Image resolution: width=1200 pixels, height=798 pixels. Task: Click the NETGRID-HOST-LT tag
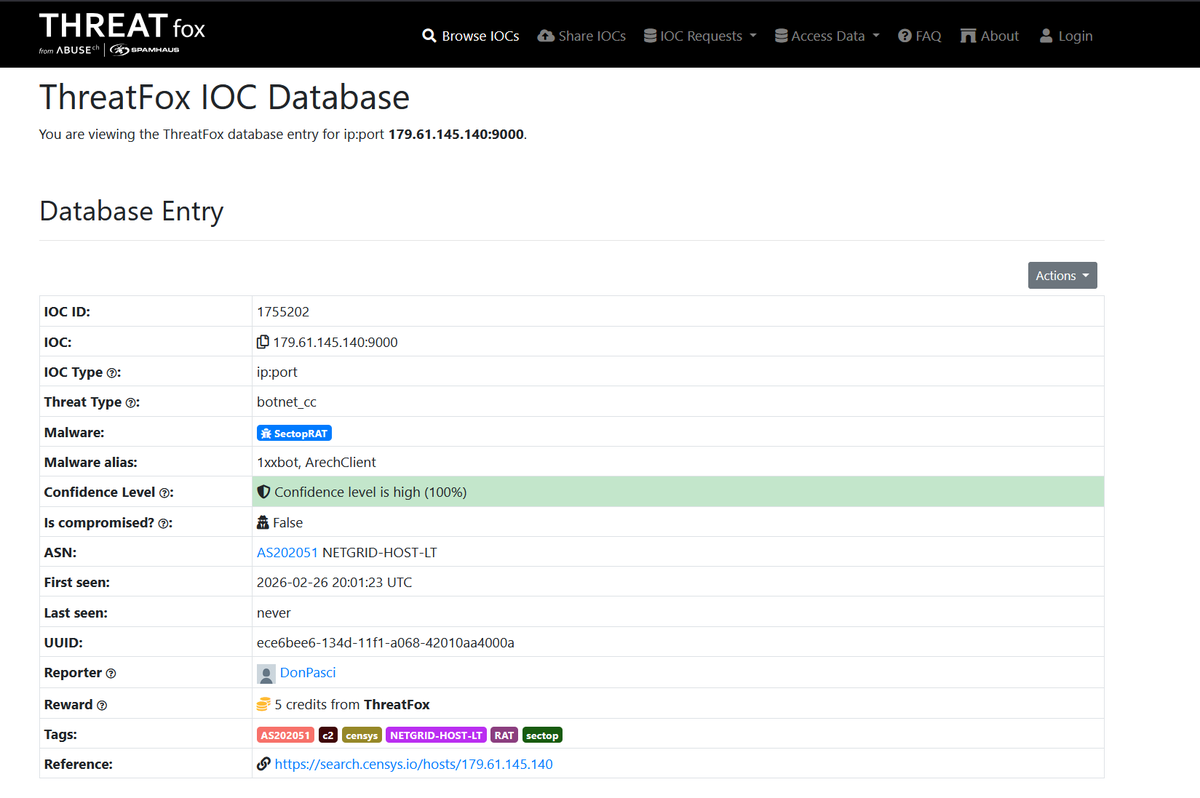[x=436, y=735]
